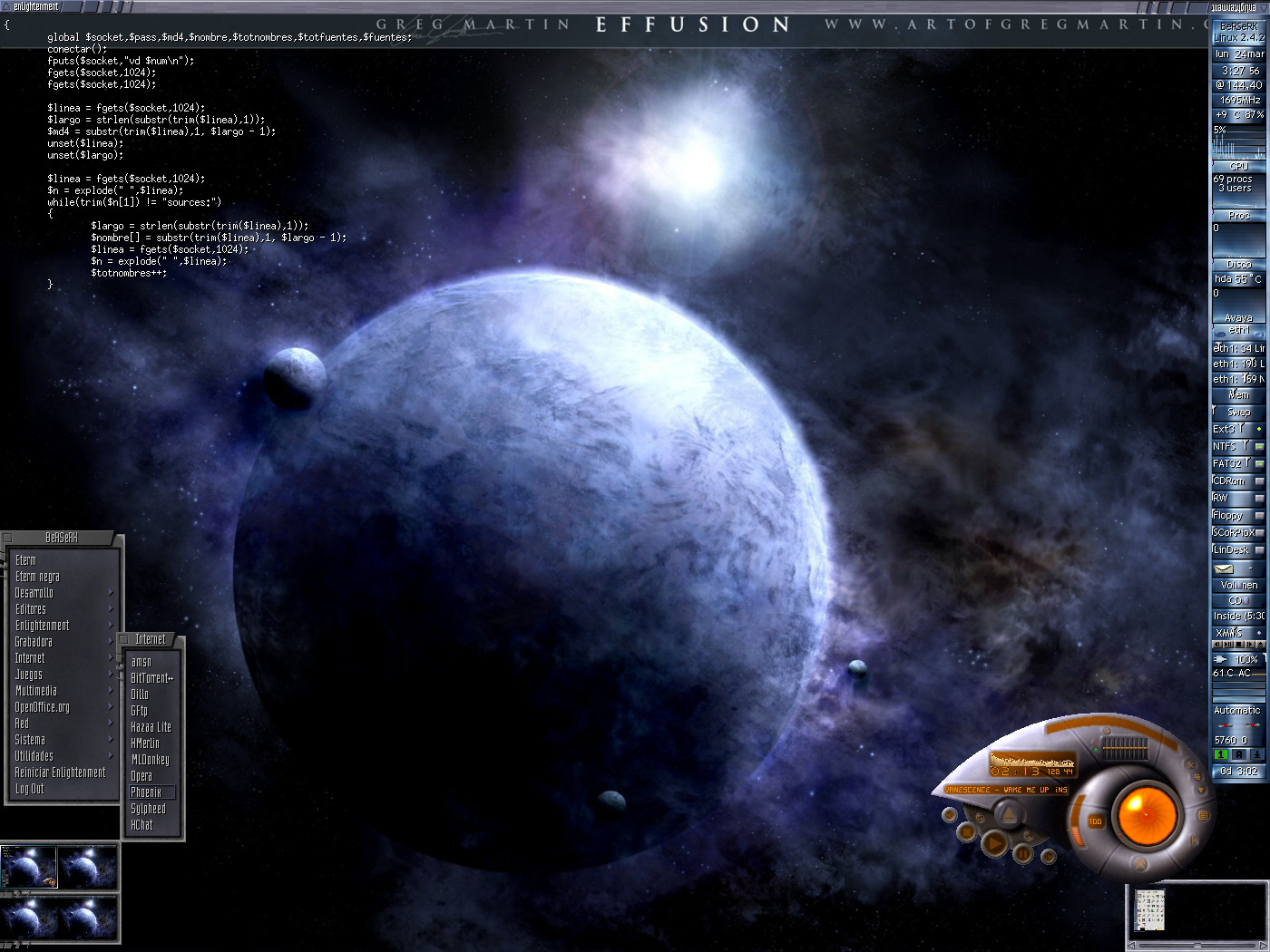Click the eject button on XMMS player
Image resolution: width=1270 pixels, height=952 pixels.
1009,814
